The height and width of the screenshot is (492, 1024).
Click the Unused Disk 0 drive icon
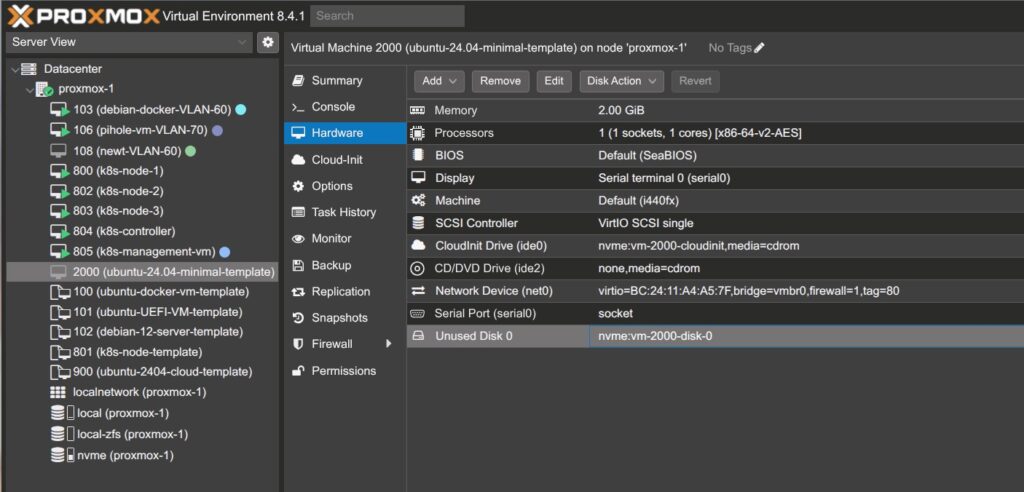[418, 336]
